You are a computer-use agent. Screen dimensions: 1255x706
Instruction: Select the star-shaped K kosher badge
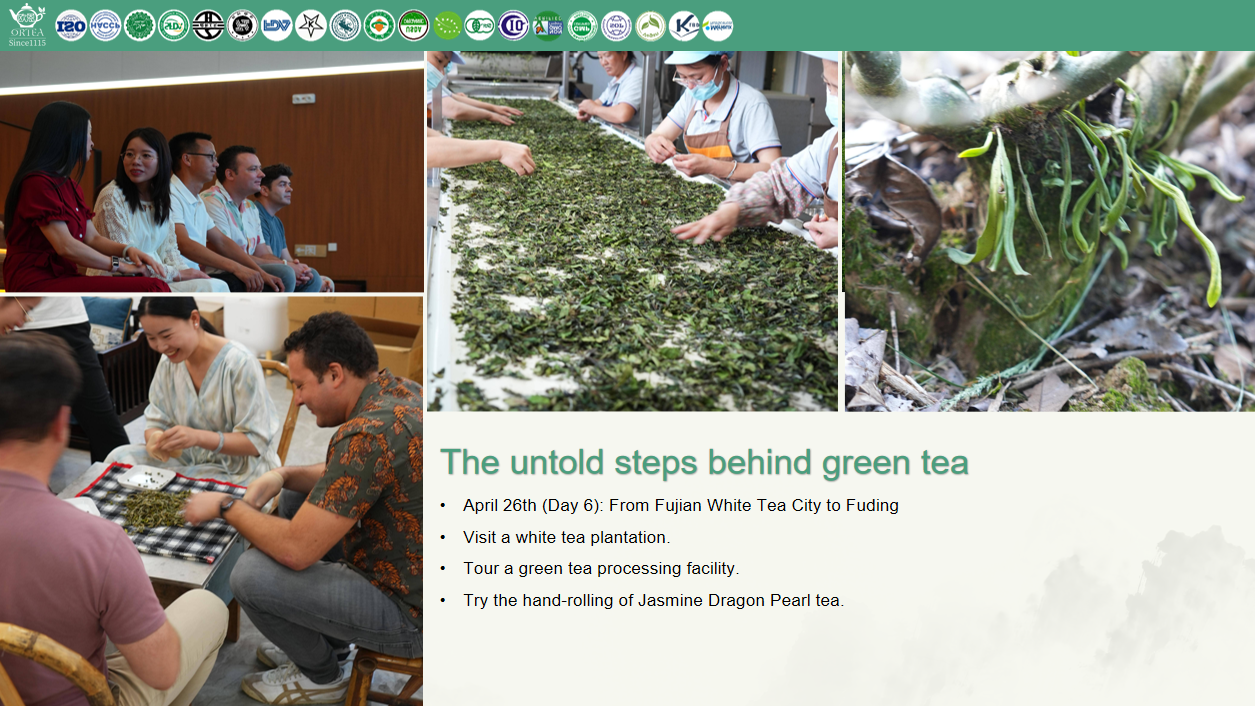(311, 25)
